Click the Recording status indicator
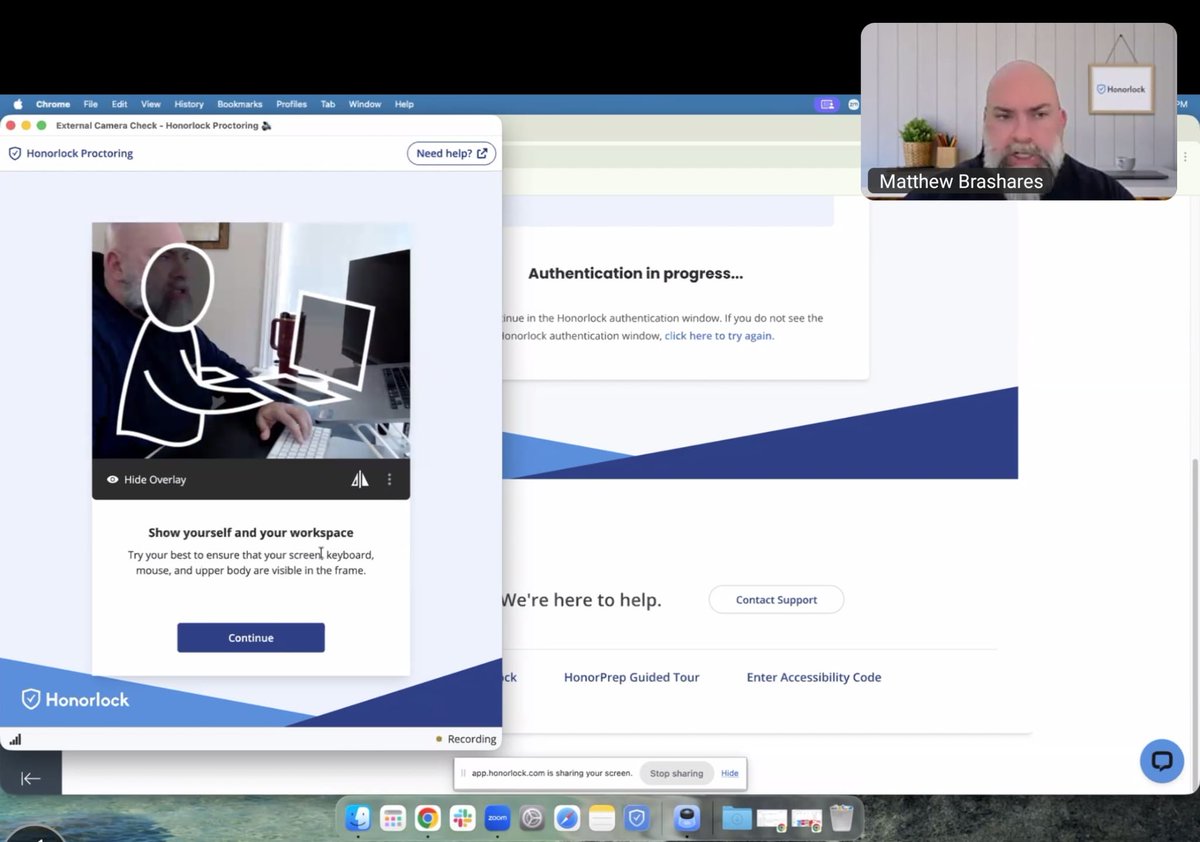The width and height of the screenshot is (1200, 842). click(x=466, y=739)
